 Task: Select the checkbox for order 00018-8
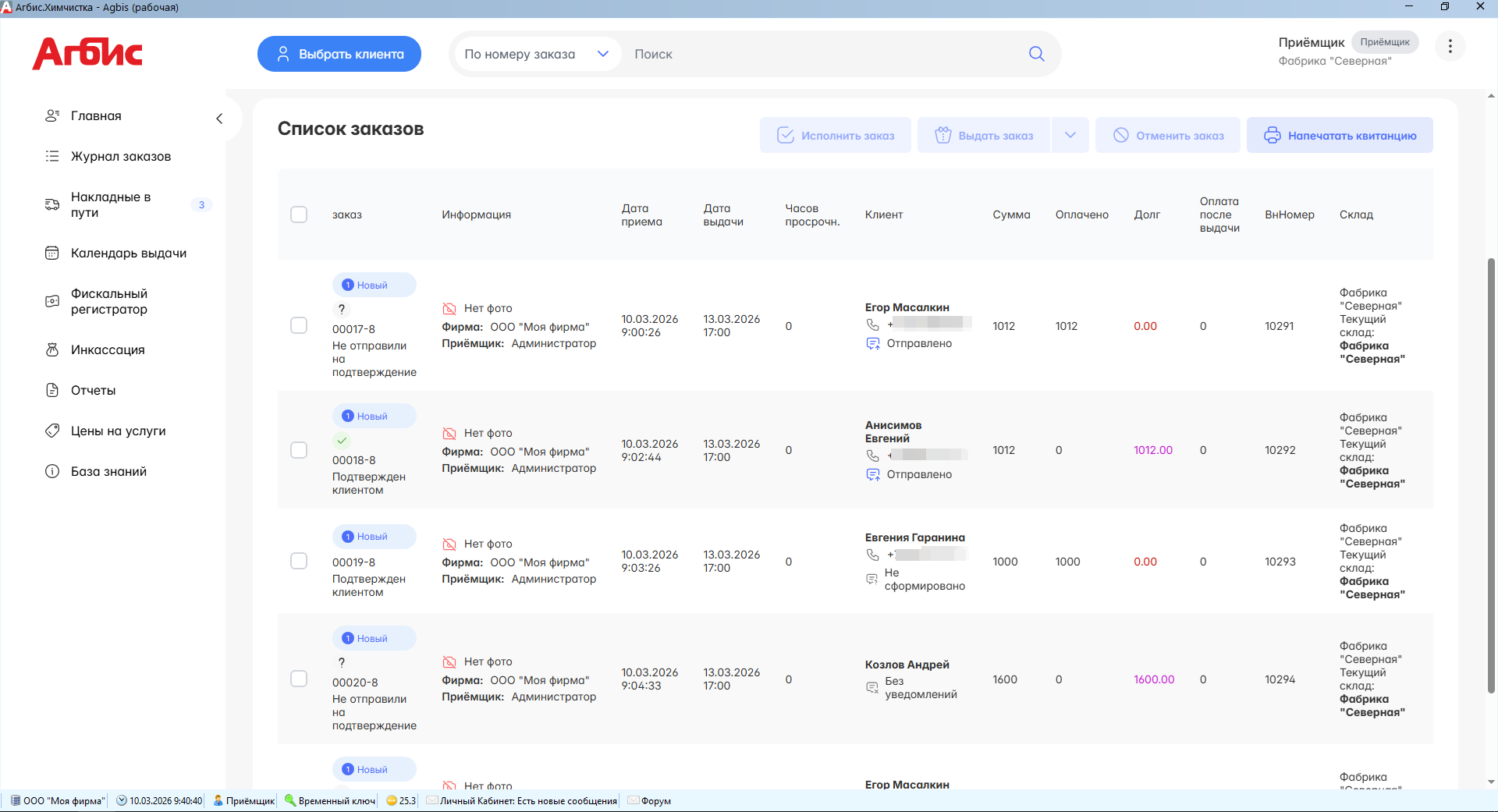click(299, 450)
